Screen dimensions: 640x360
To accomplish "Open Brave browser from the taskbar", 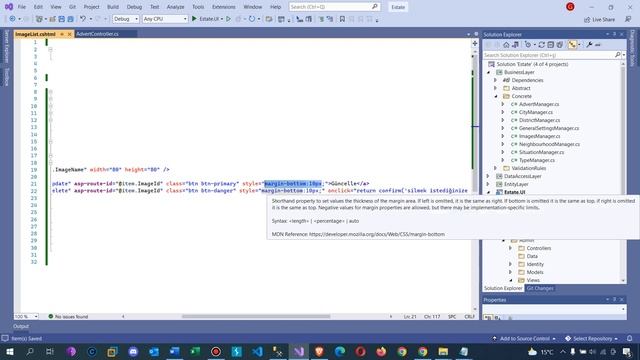I will [319, 351].
